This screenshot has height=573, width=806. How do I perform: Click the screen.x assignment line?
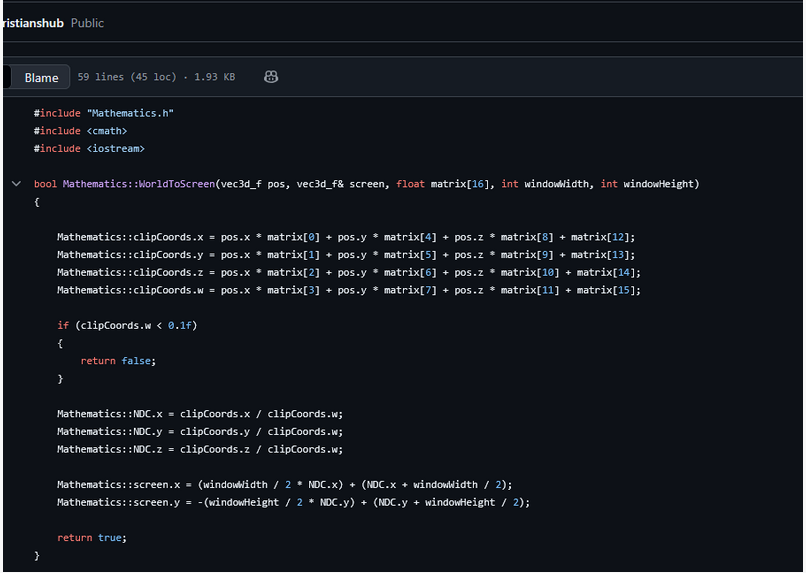coord(284,485)
